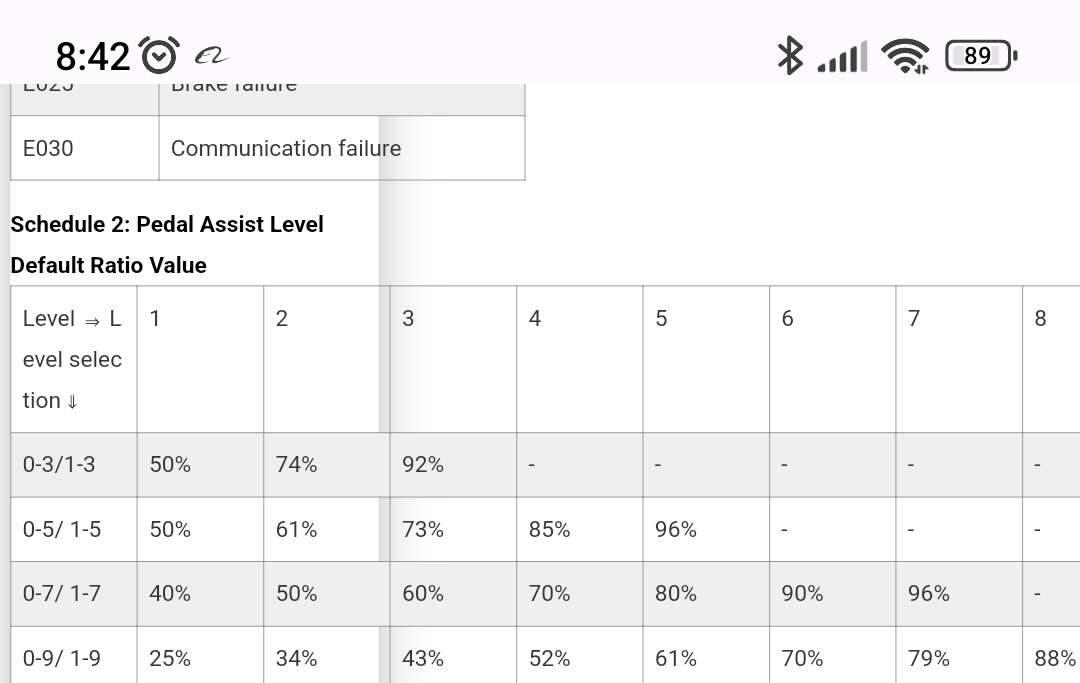The image size is (1080, 683).
Task: Select the Level selection header cell
Action: [x=74, y=359]
